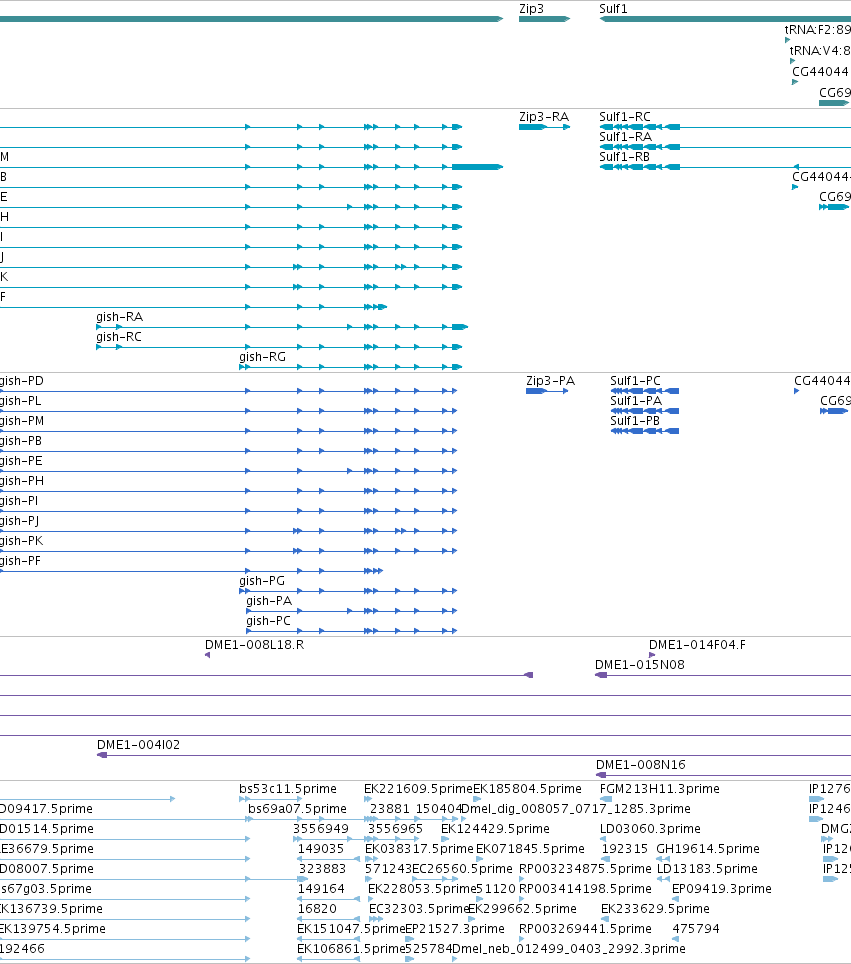
Task: Select the Zip3-RA transcript glyph
Action: [544, 127]
